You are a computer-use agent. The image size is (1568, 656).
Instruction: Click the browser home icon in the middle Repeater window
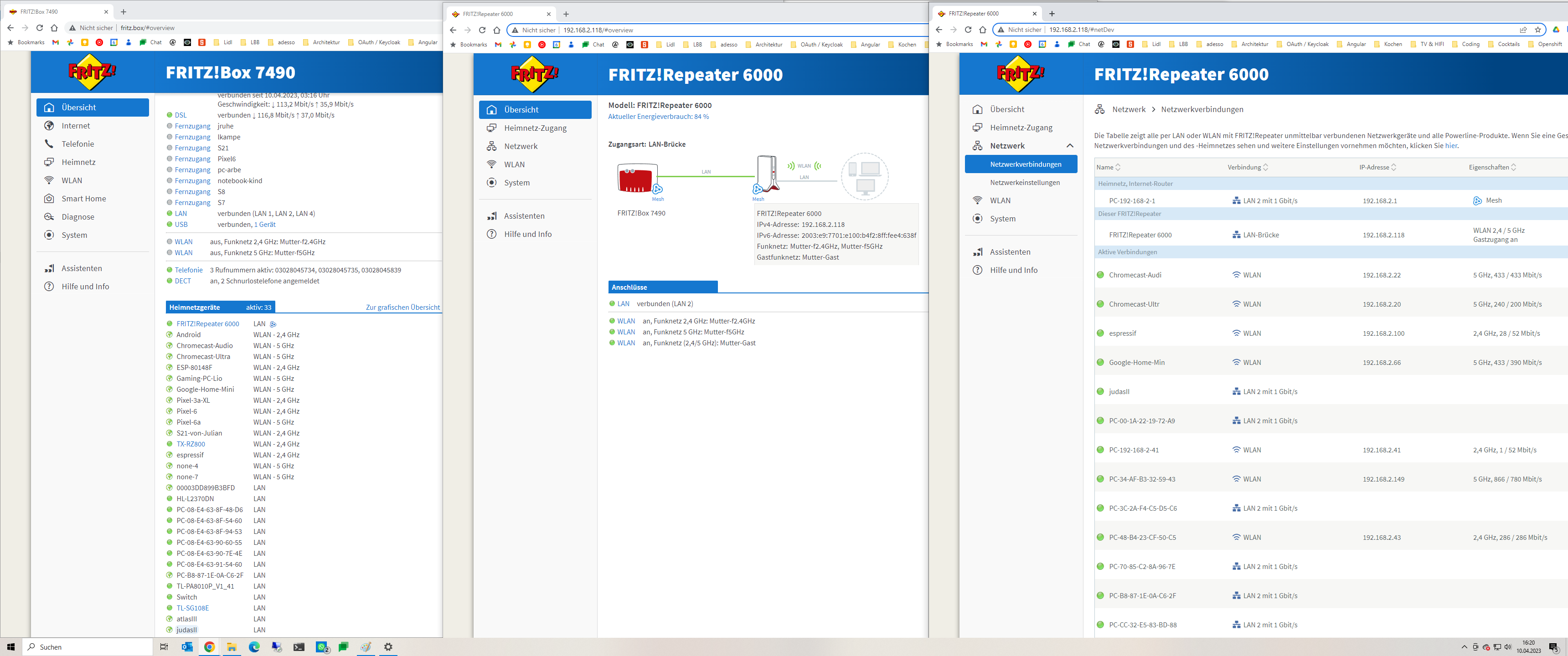497,31
